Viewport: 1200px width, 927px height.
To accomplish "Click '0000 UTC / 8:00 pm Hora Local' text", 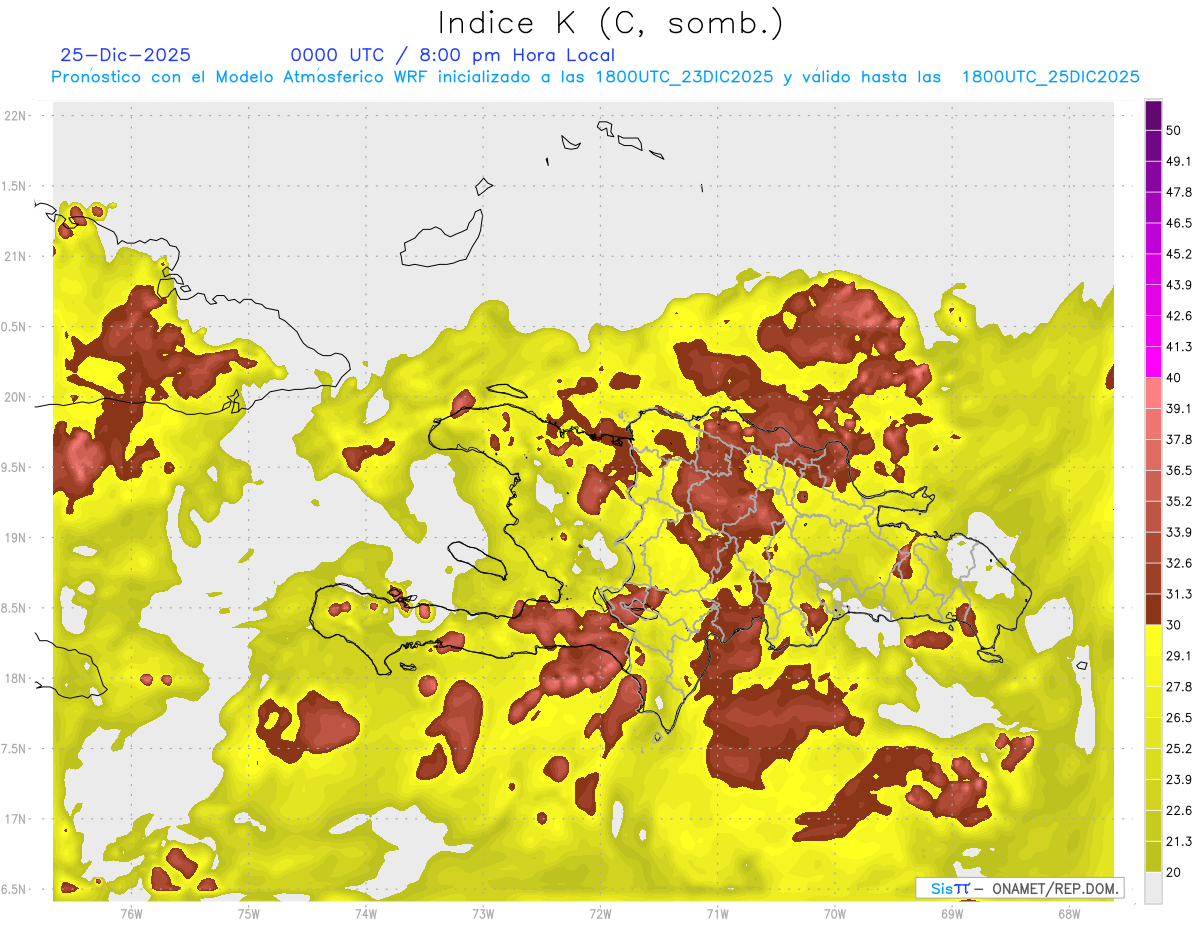I will click(x=452, y=55).
